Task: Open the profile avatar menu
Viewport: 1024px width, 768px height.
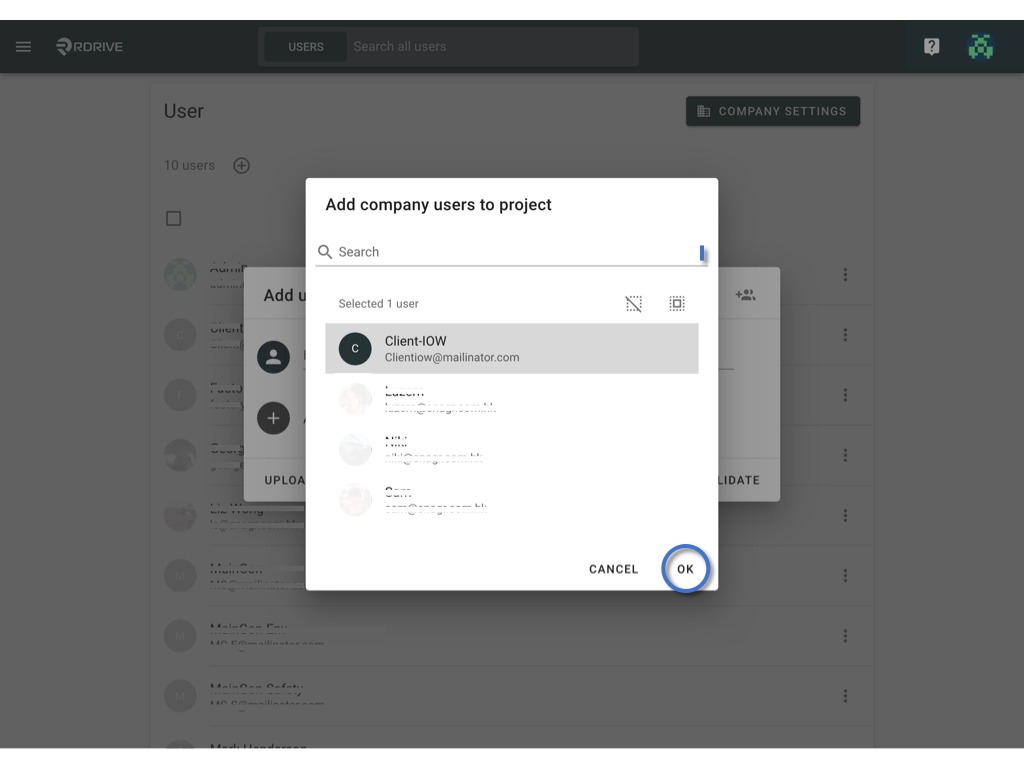Action: pos(980,46)
